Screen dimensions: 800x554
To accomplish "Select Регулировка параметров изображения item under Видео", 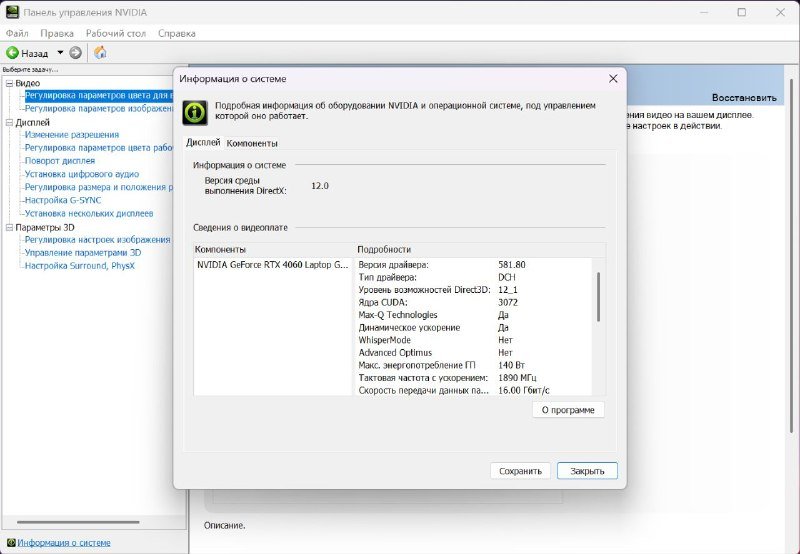I will (x=99, y=109).
